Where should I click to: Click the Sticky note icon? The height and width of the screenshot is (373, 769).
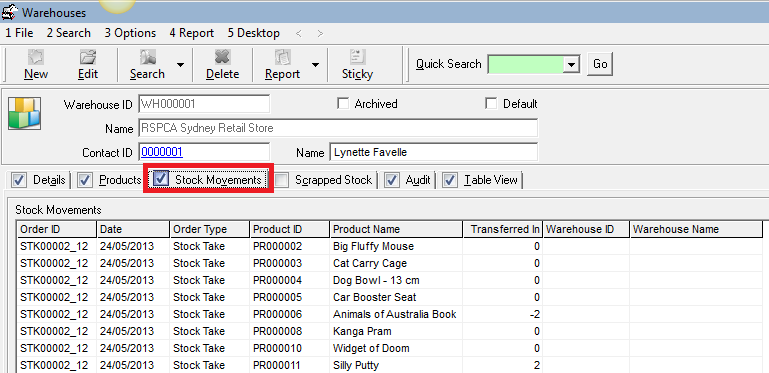click(x=357, y=57)
